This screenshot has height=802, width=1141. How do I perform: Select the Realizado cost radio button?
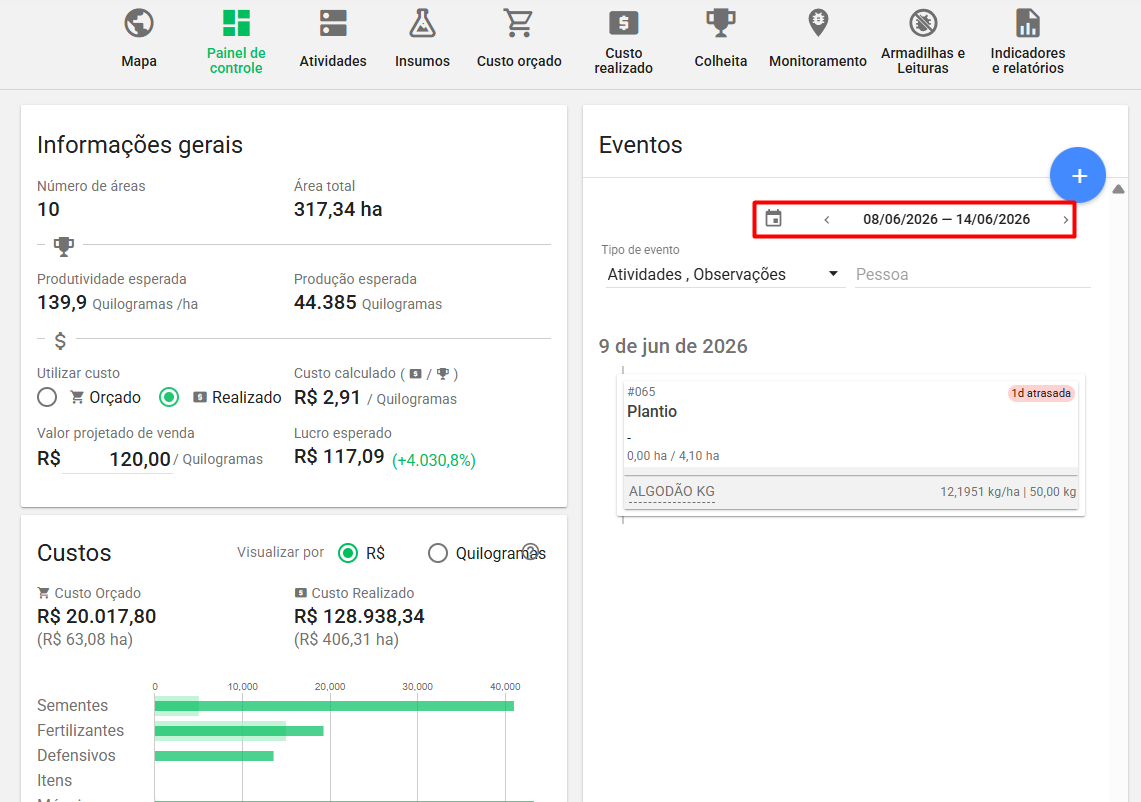pyautogui.click(x=169, y=397)
